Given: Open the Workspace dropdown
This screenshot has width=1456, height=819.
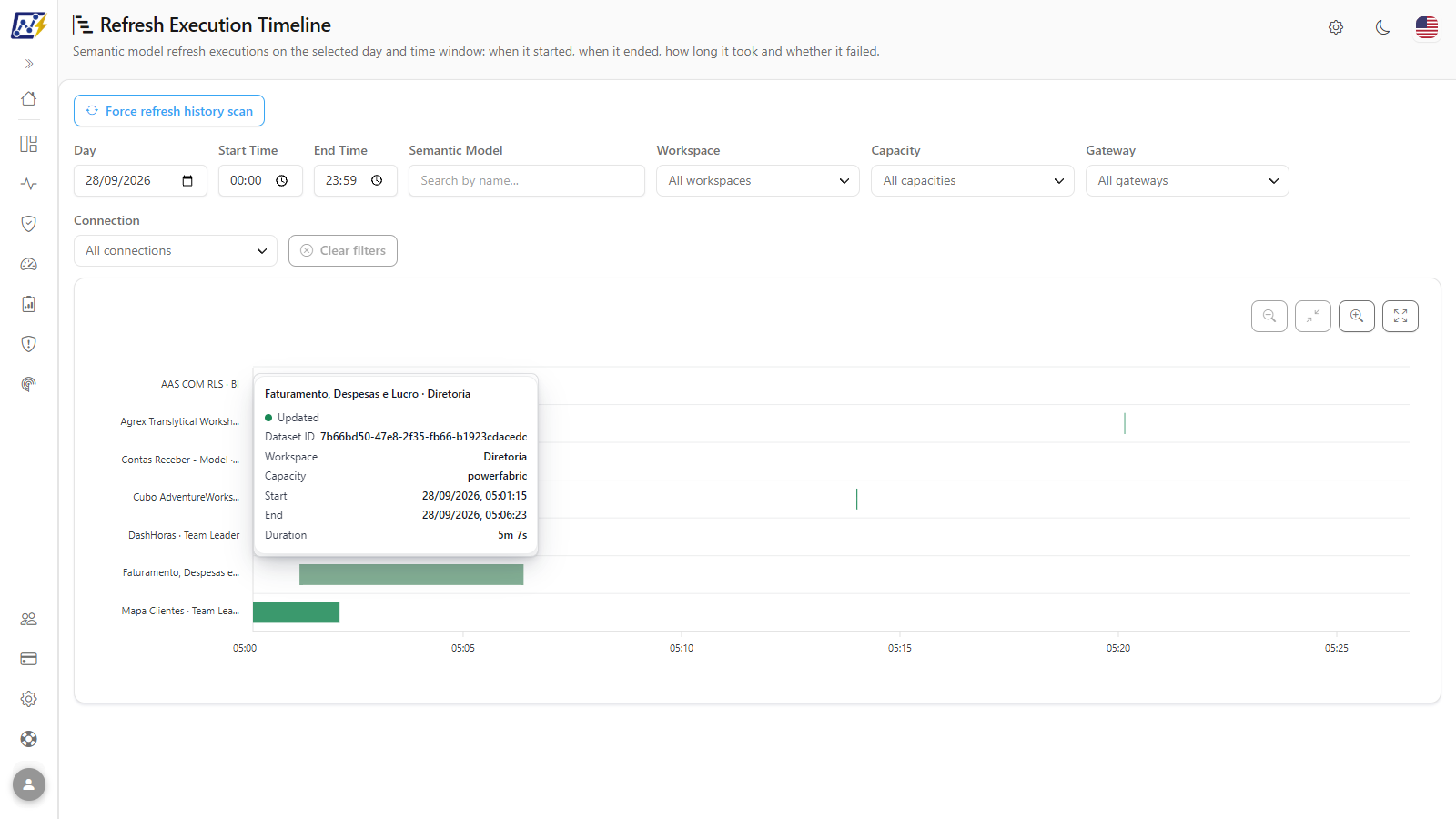Looking at the screenshot, I should pyautogui.click(x=758, y=180).
